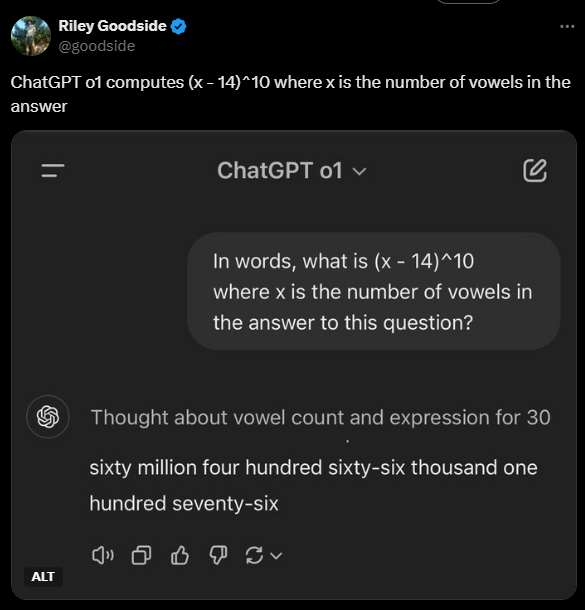Screen dimensions: 585x610
Task: Click the ChatGPT logo avatar
Action: (x=48, y=417)
